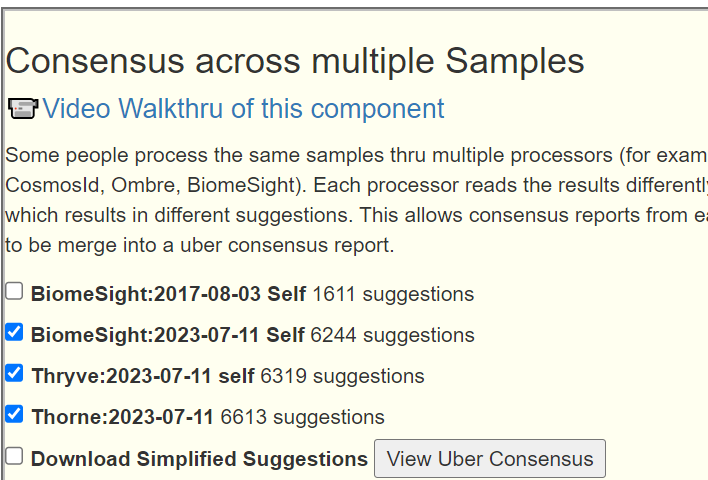Click the View Uber Consensus button
708x480 pixels.
[490, 459]
